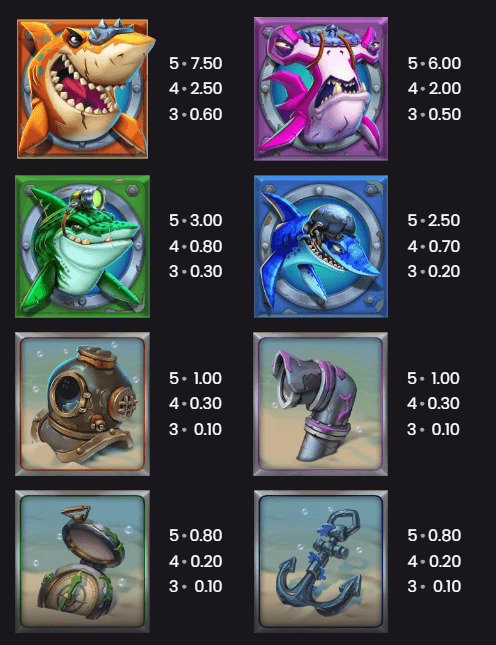Click the 4 • 0.70 payout line
The height and width of the screenshot is (645, 496).
click(434, 246)
